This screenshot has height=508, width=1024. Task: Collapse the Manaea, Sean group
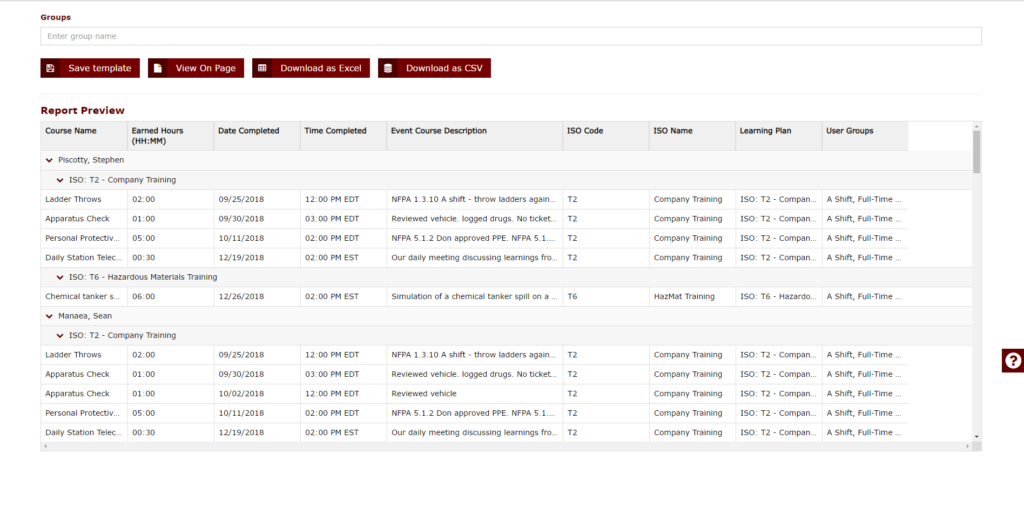(48, 316)
